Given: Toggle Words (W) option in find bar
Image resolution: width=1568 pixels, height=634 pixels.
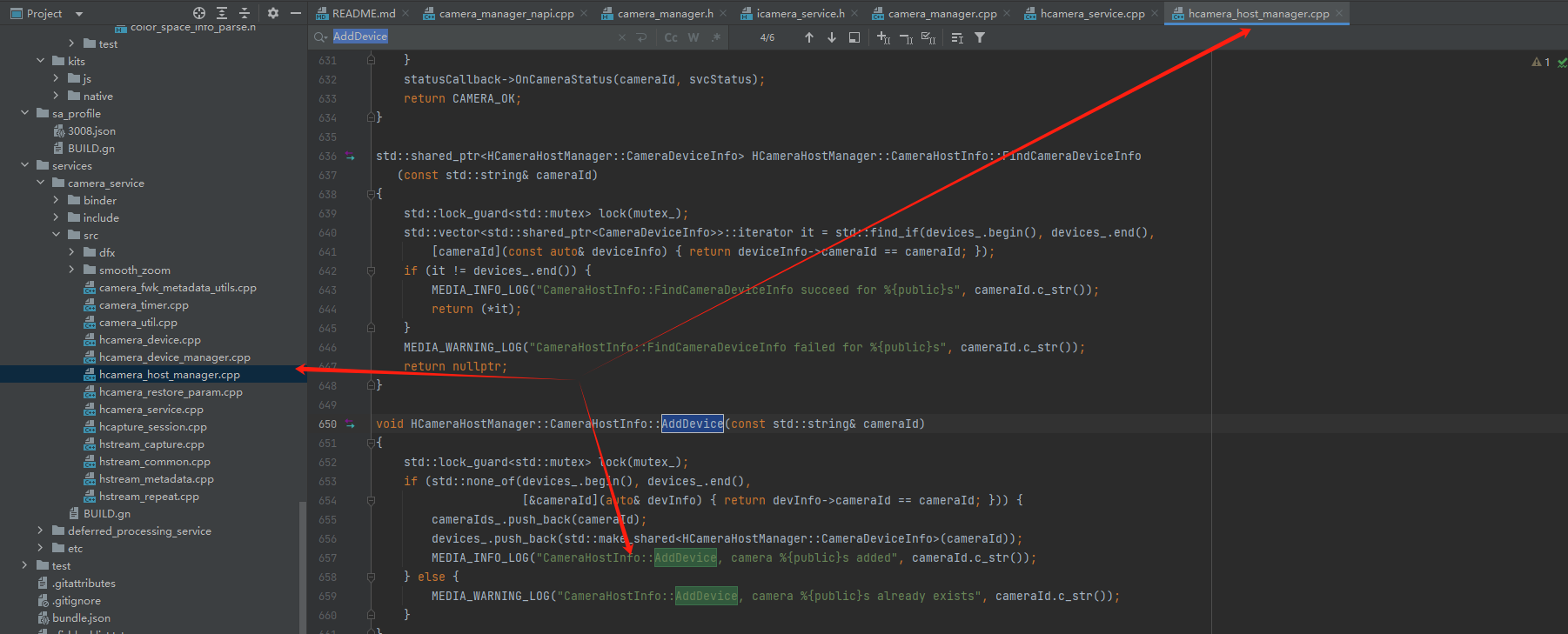Looking at the screenshot, I should click(694, 37).
